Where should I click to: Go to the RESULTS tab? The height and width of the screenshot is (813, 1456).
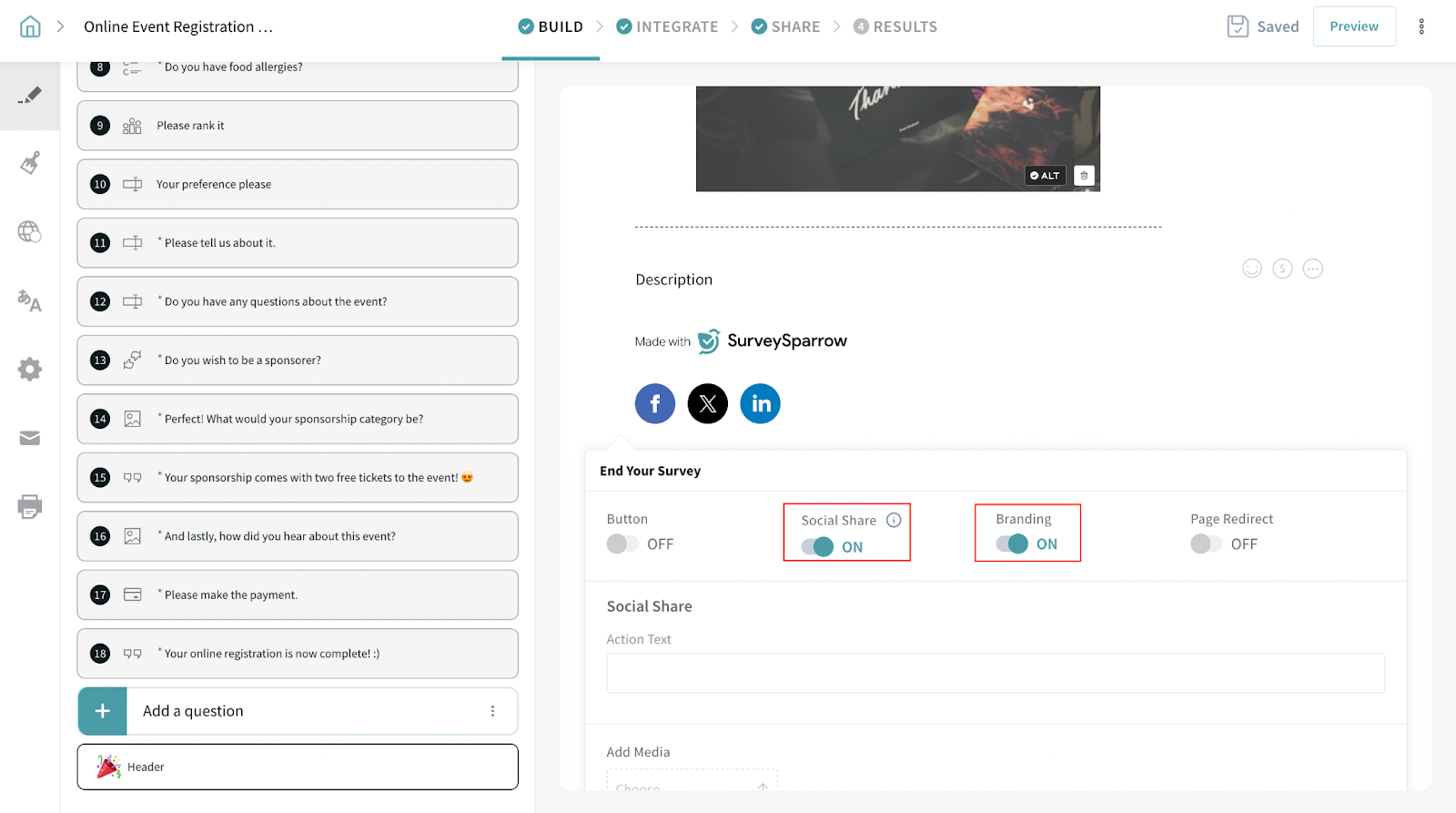[895, 26]
